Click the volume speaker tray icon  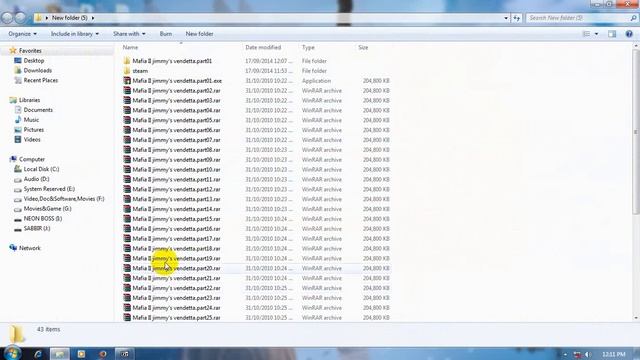coord(588,354)
